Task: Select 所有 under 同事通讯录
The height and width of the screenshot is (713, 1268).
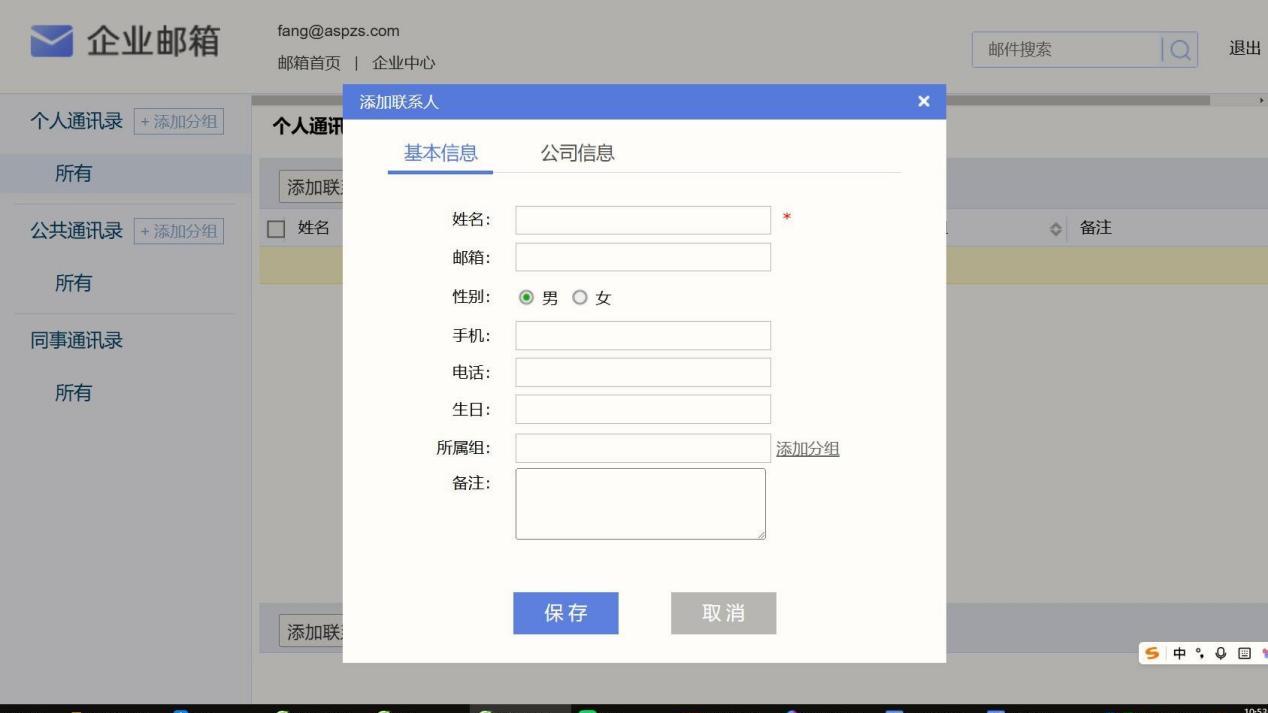Action: (x=74, y=392)
